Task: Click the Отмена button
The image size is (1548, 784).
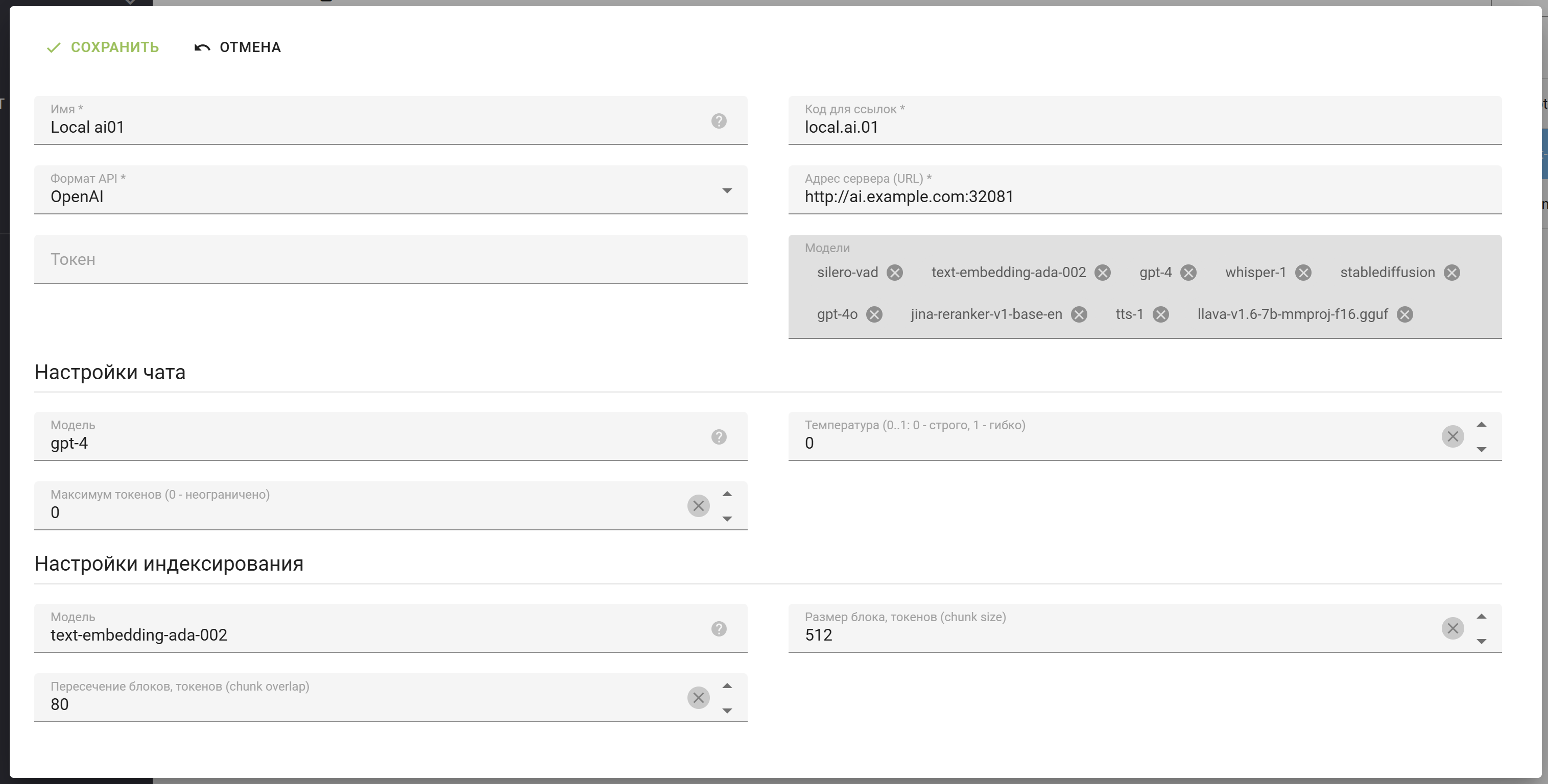Action: pyautogui.click(x=237, y=47)
